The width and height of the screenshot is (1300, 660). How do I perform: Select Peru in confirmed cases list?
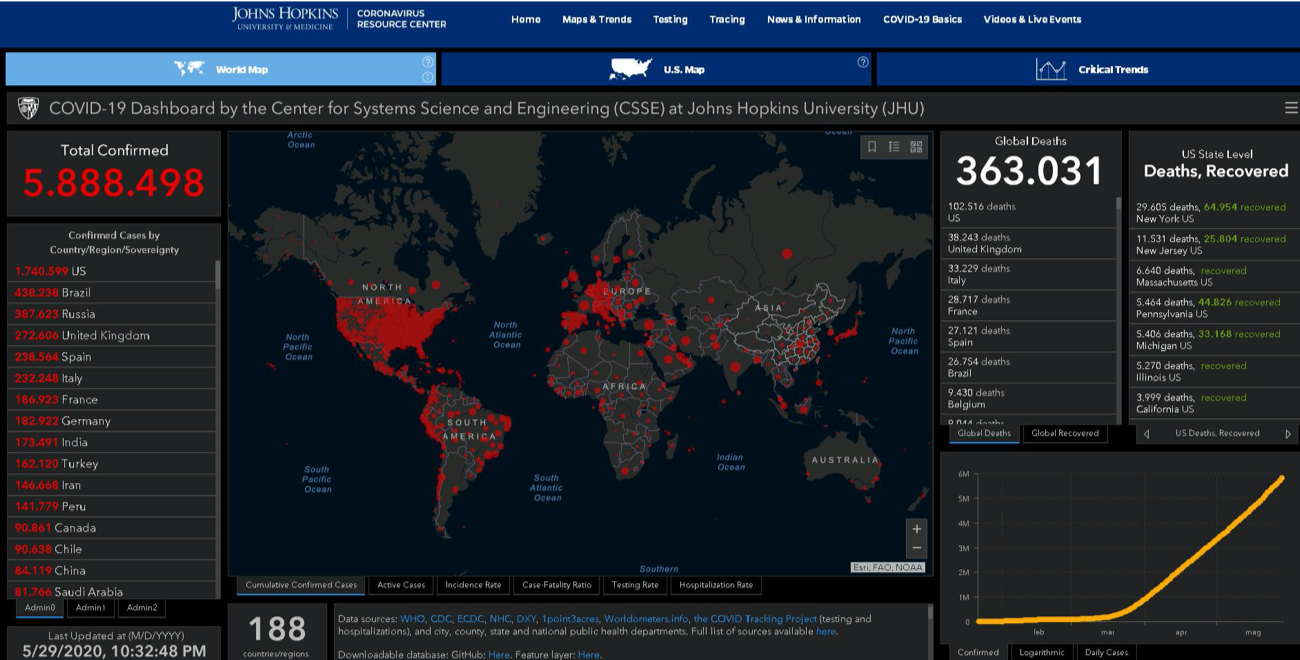(110, 506)
